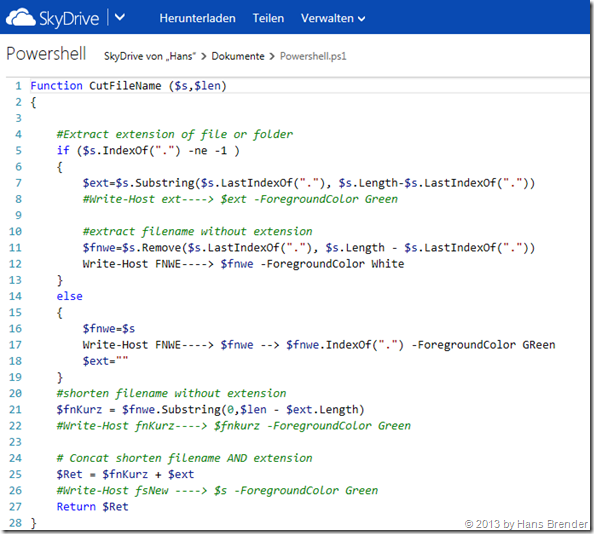Go to 'SkyDrive von Hans' breadcrumb

pyautogui.click(x=150, y=56)
